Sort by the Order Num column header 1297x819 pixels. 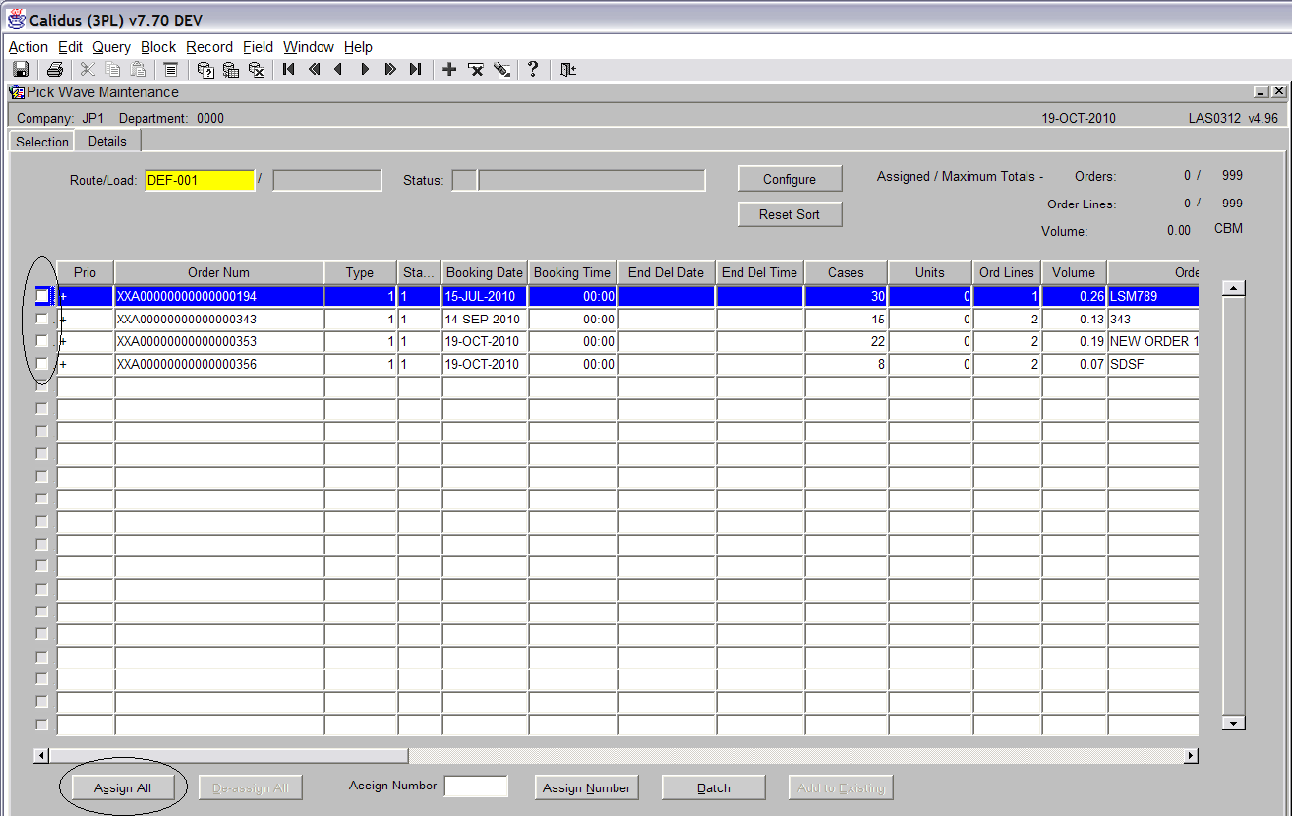[219, 272]
